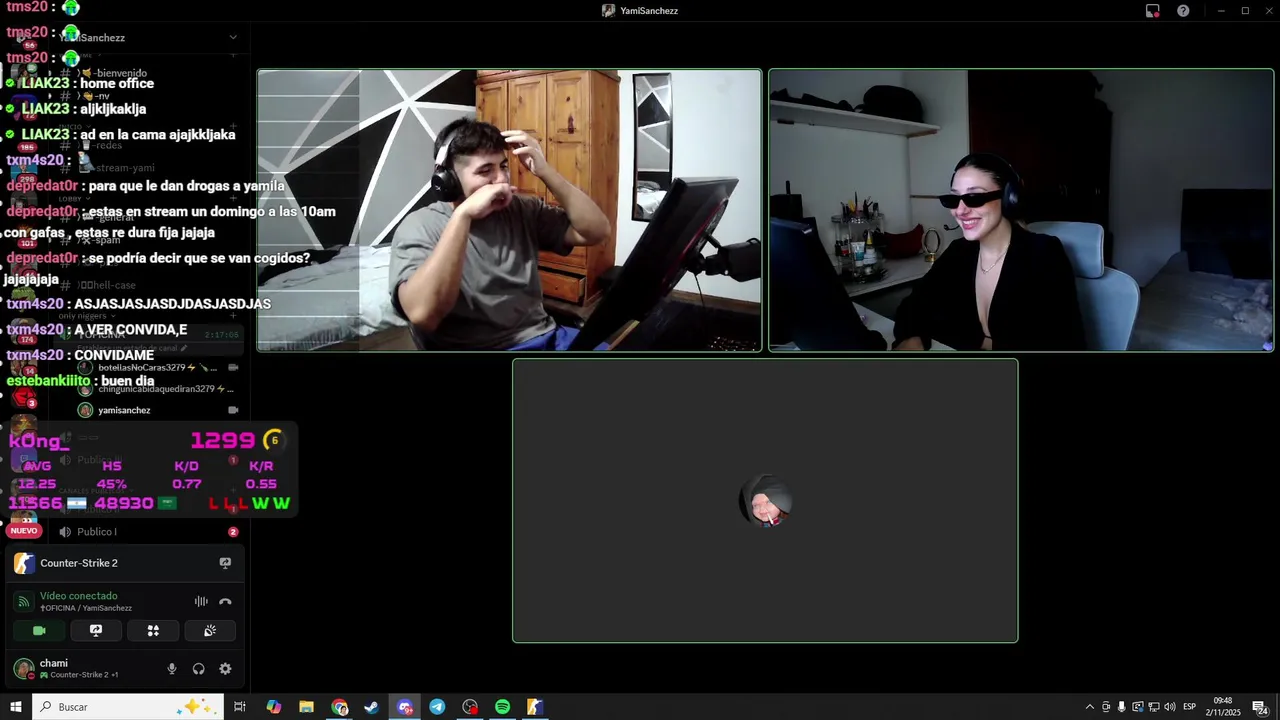Image resolution: width=1280 pixels, height=720 pixels.
Task: Open the OFICINA / YamiSanchezz channel link
Action: (x=86, y=608)
